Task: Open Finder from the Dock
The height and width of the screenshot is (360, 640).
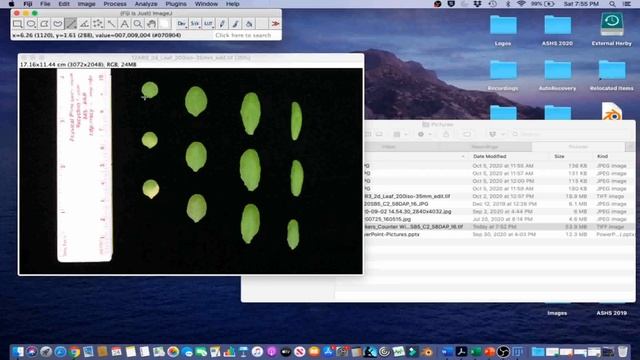Action: 18,351
